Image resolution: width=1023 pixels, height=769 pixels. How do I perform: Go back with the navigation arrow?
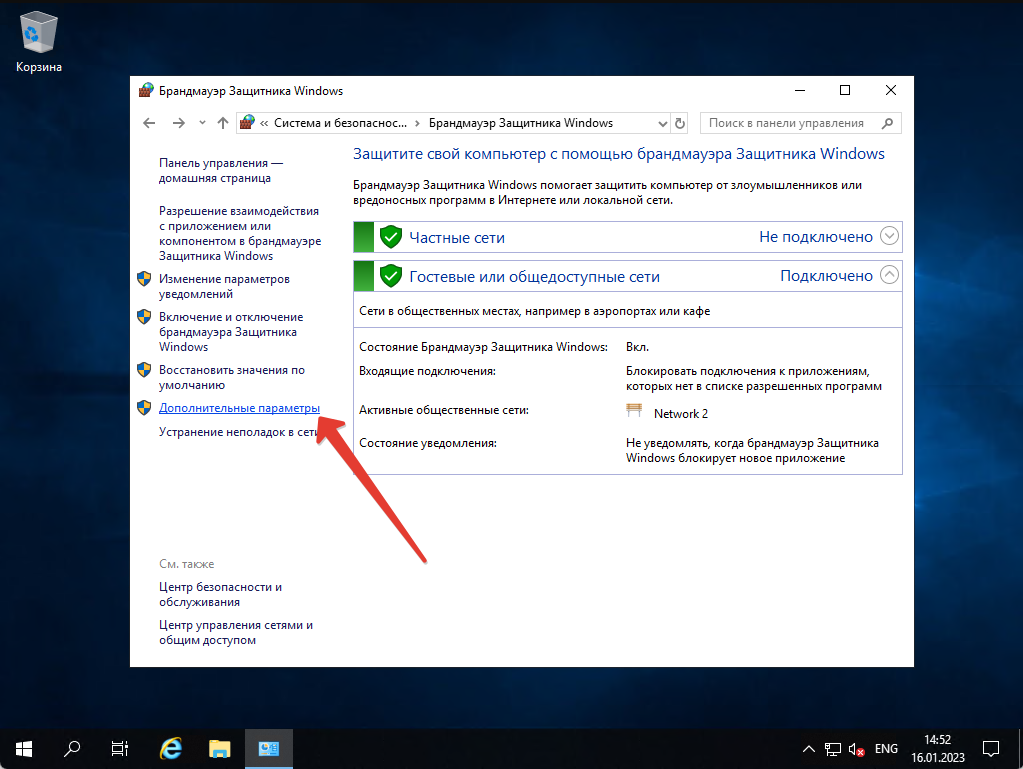[x=149, y=123]
